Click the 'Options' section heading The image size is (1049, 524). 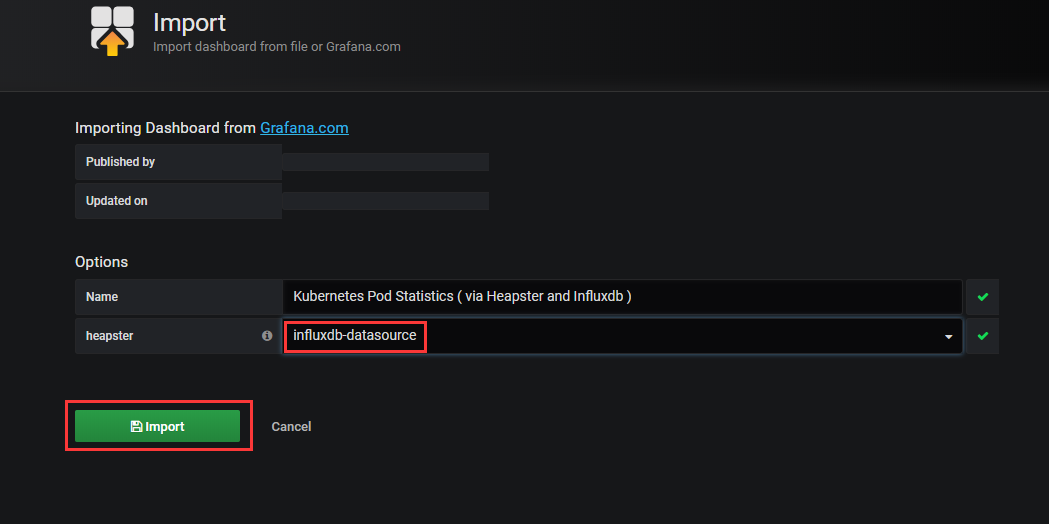(101, 262)
